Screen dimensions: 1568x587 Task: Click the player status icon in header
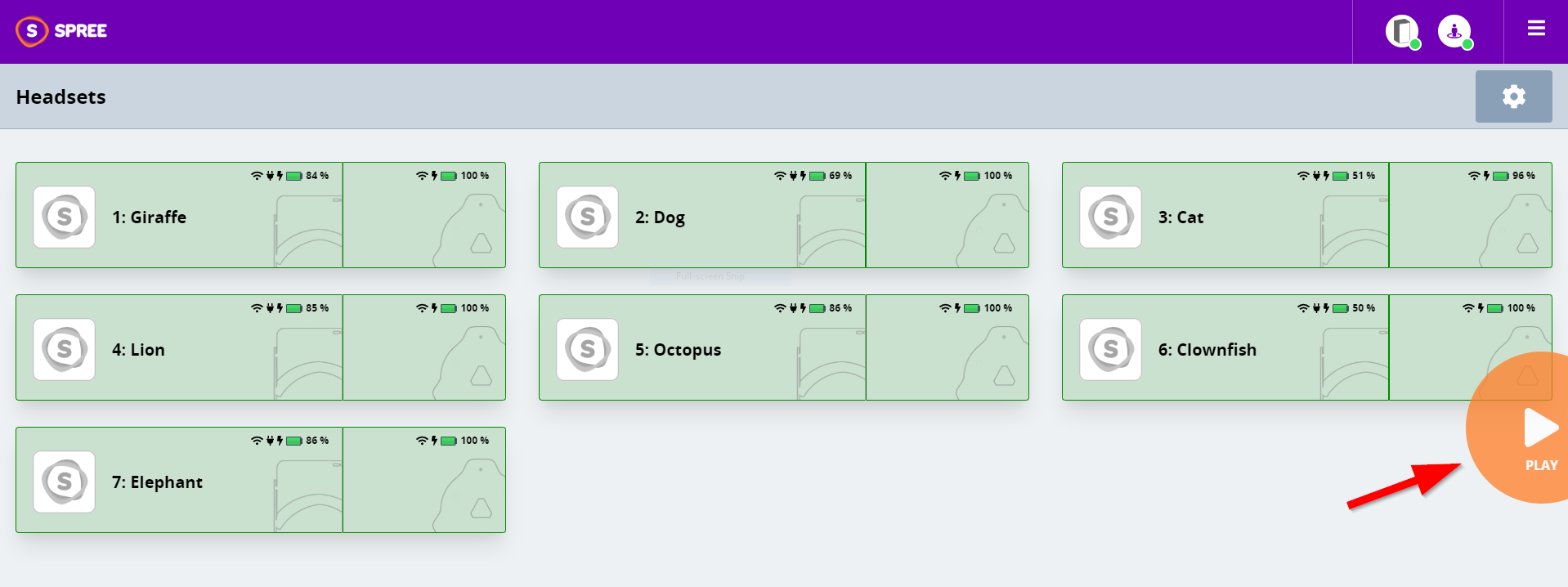point(1454,32)
